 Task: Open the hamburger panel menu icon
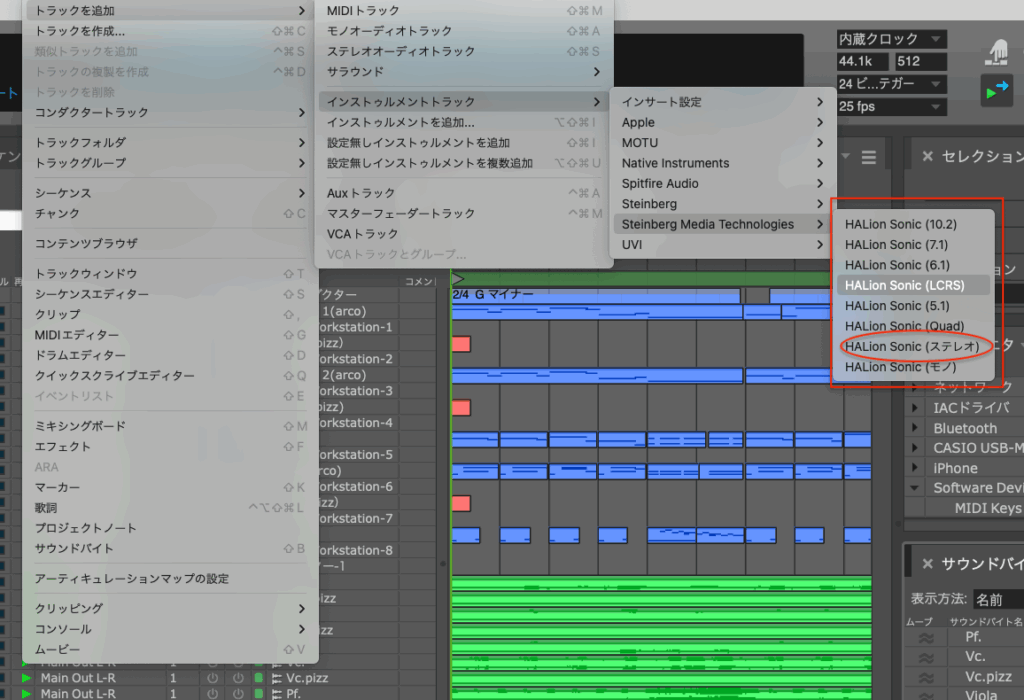point(869,157)
